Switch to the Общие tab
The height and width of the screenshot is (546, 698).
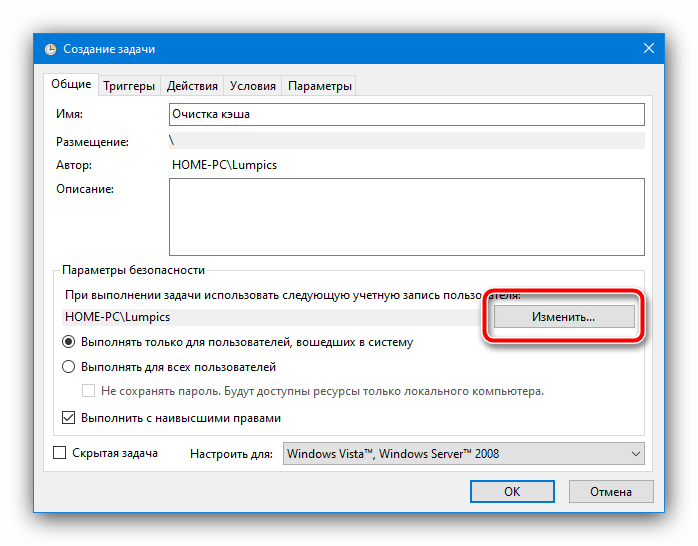pos(71,84)
